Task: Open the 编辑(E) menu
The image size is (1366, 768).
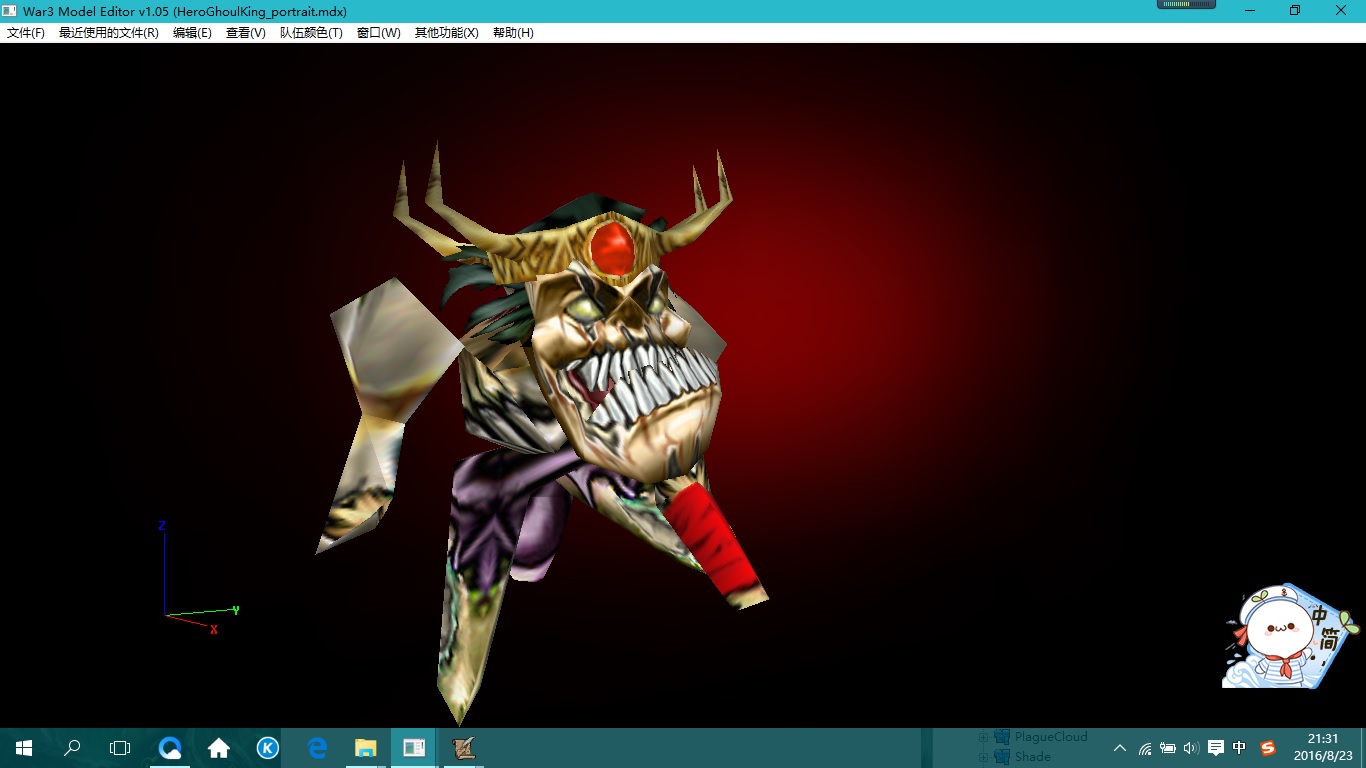Action: pos(192,33)
